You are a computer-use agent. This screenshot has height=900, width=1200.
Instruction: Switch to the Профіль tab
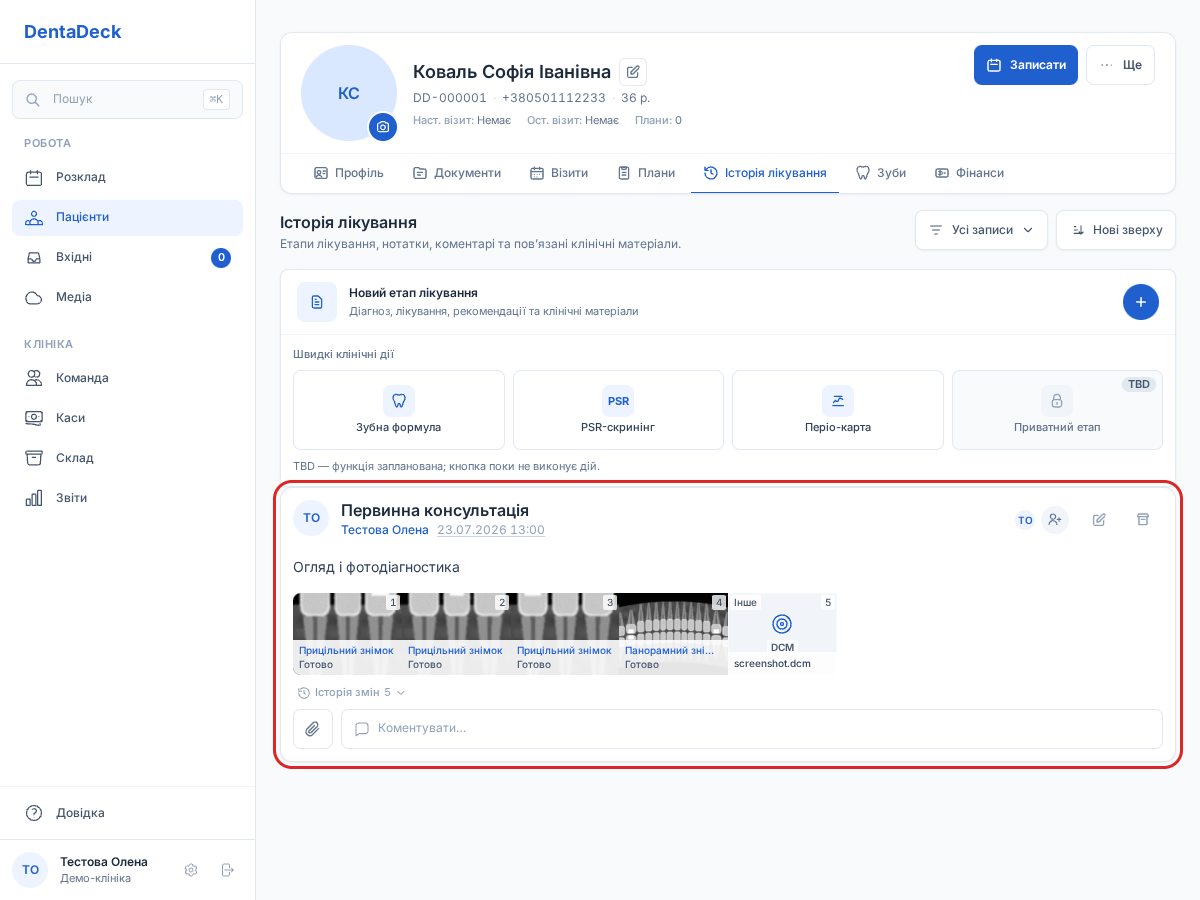(348, 173)
